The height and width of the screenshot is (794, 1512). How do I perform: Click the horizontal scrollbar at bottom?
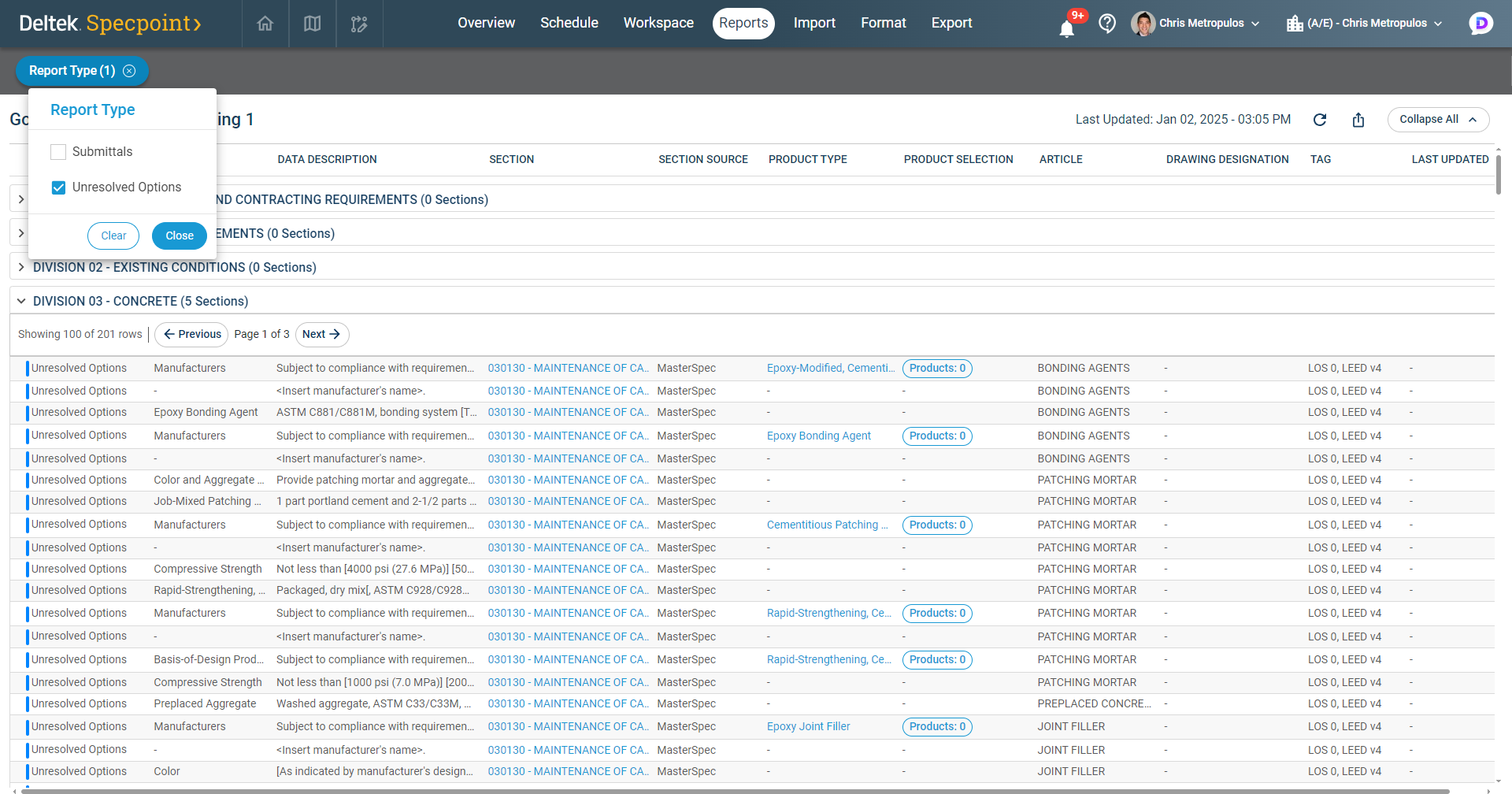pyautogui.click(x=732, y=790)
